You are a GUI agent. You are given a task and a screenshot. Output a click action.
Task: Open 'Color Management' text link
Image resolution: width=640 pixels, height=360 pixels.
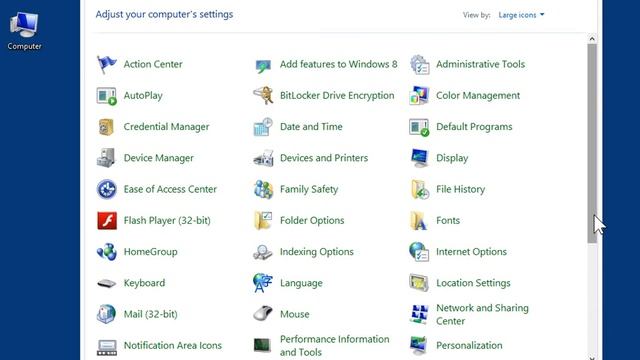[x=478, y=96]
